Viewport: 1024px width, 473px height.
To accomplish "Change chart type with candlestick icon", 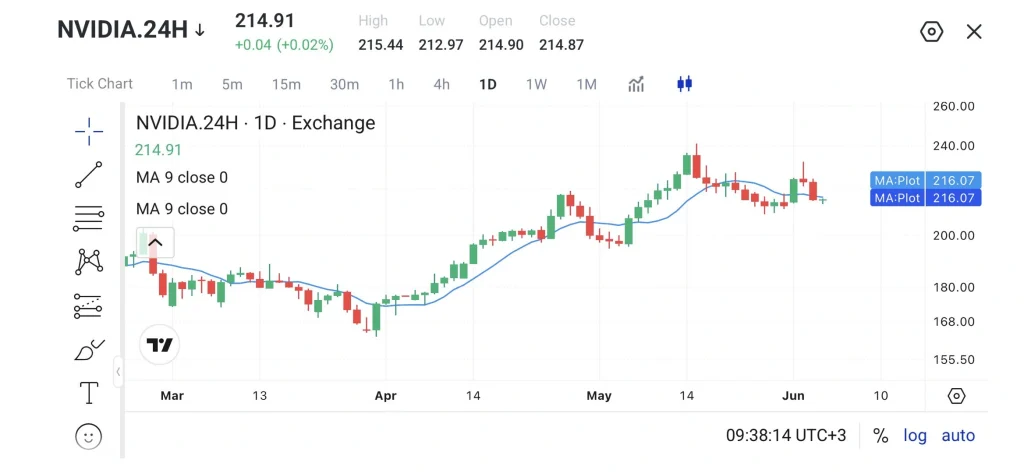I will (x=684, y=84).
